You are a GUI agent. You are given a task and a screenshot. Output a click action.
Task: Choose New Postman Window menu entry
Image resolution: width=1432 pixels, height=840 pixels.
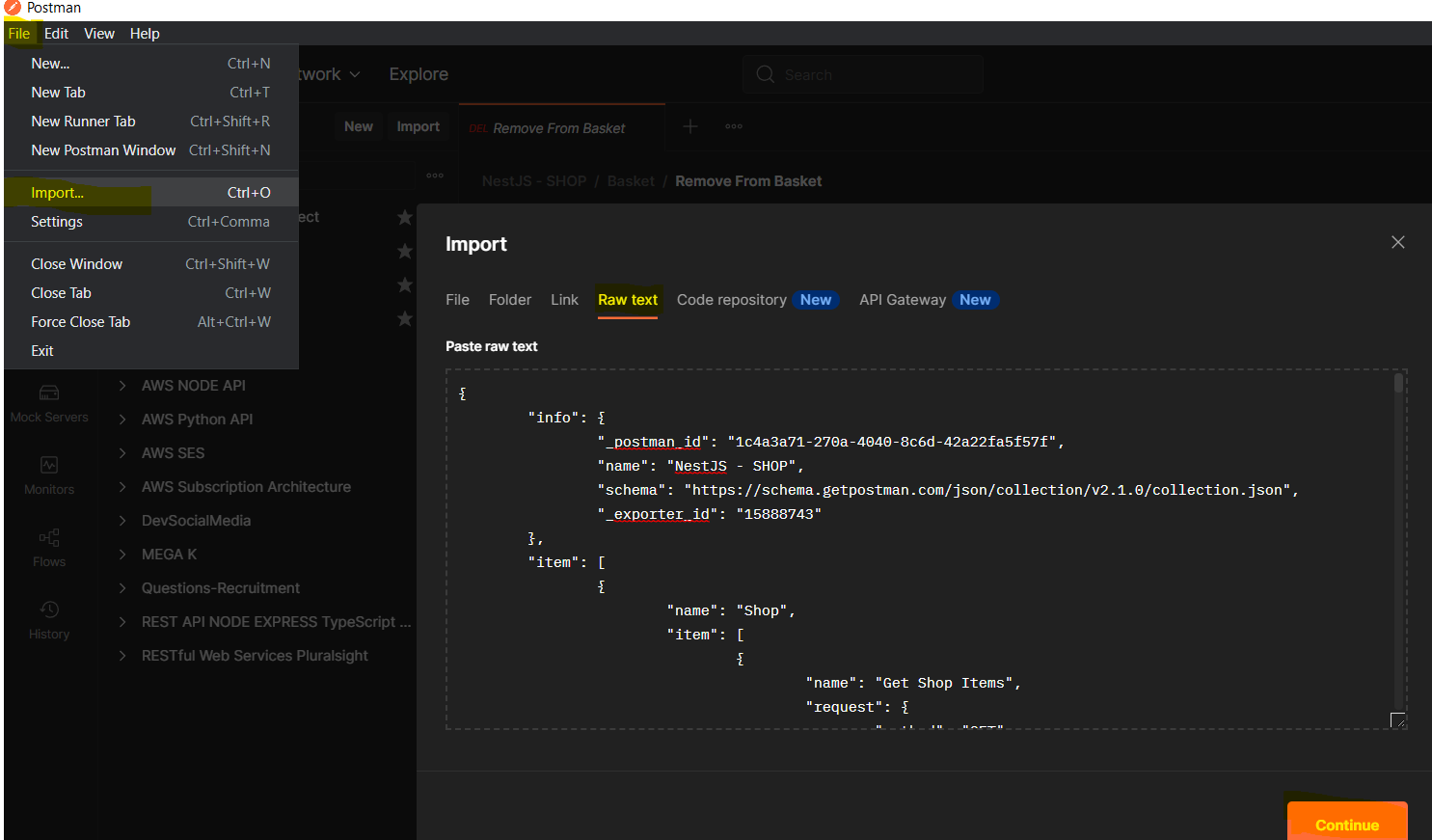click(x=151, y=150)
